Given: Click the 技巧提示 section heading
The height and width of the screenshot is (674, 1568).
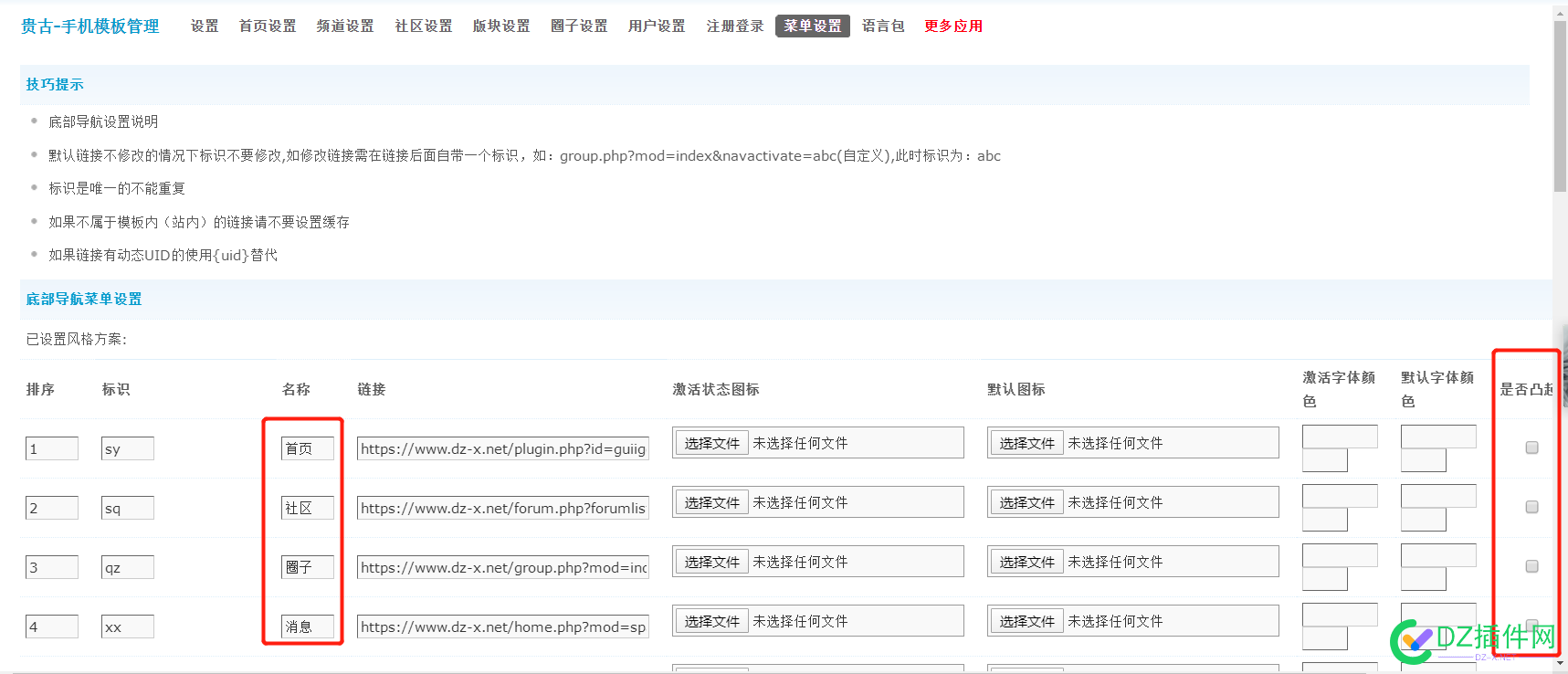Looking at the screenshot, I should tap(55, 85).
